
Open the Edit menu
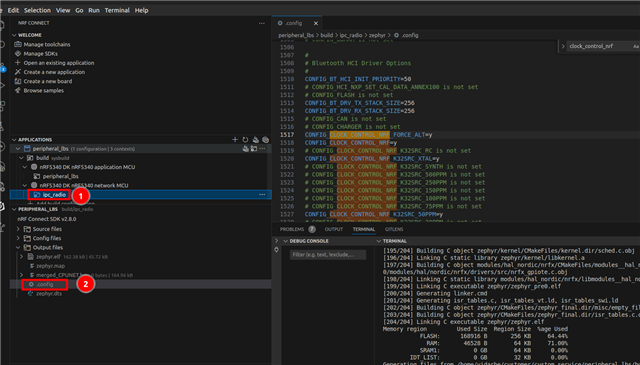pos(13,10)
